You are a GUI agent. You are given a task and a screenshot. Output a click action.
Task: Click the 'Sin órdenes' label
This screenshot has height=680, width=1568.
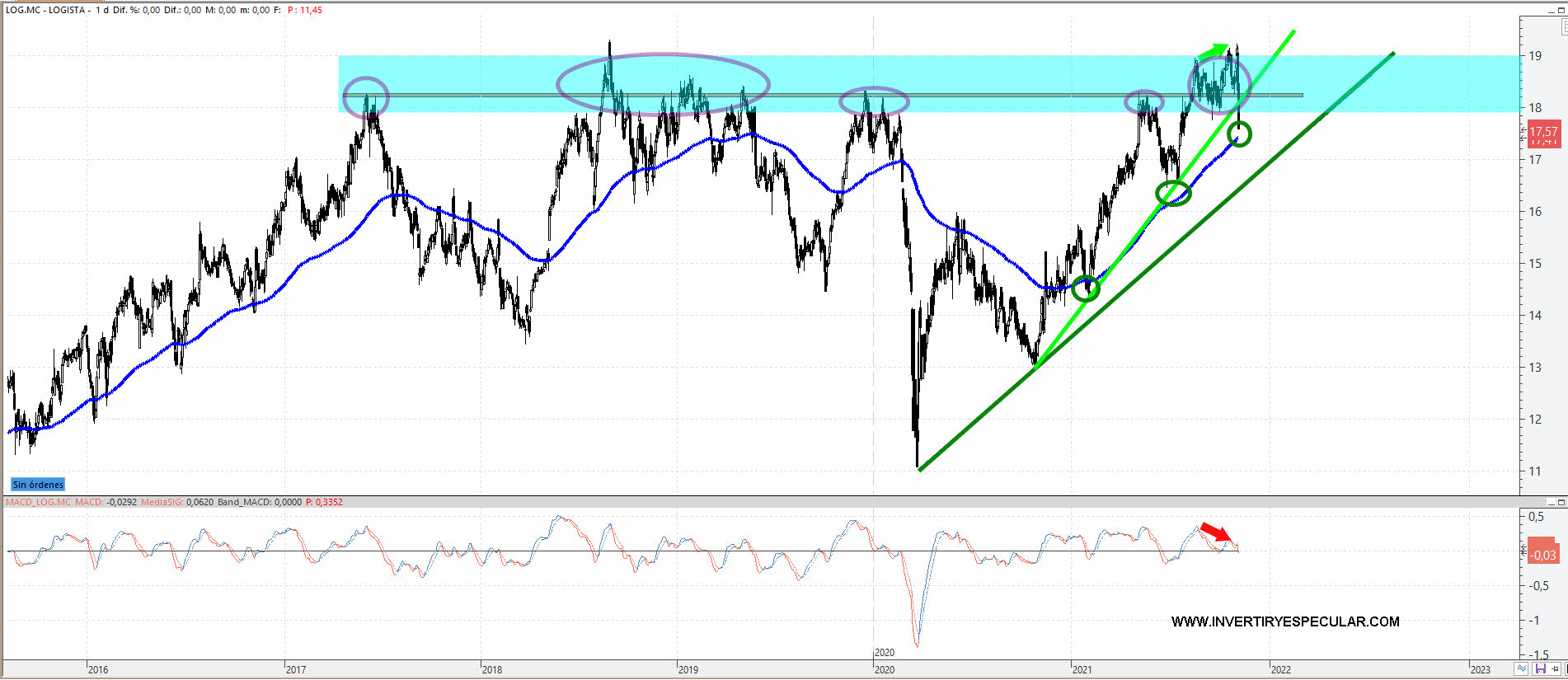pos(38,485)
